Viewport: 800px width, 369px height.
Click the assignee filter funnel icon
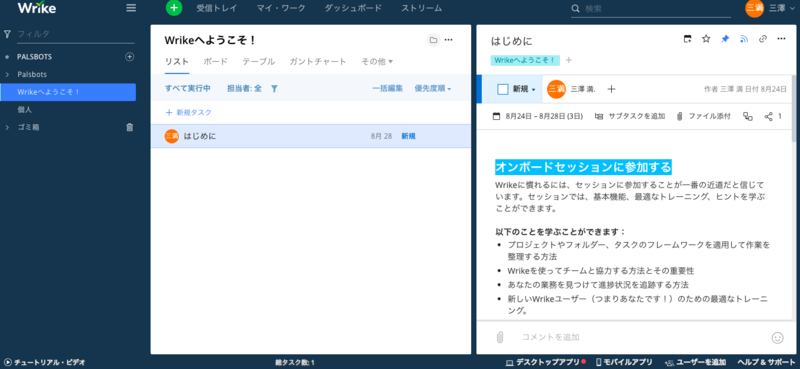274,89
